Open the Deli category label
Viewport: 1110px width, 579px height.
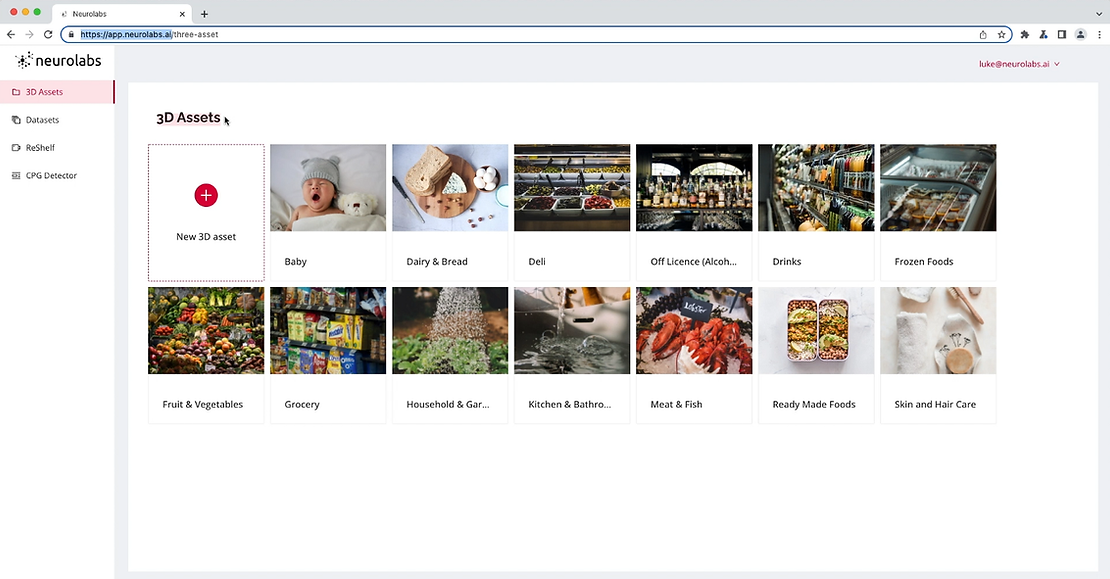537,261
